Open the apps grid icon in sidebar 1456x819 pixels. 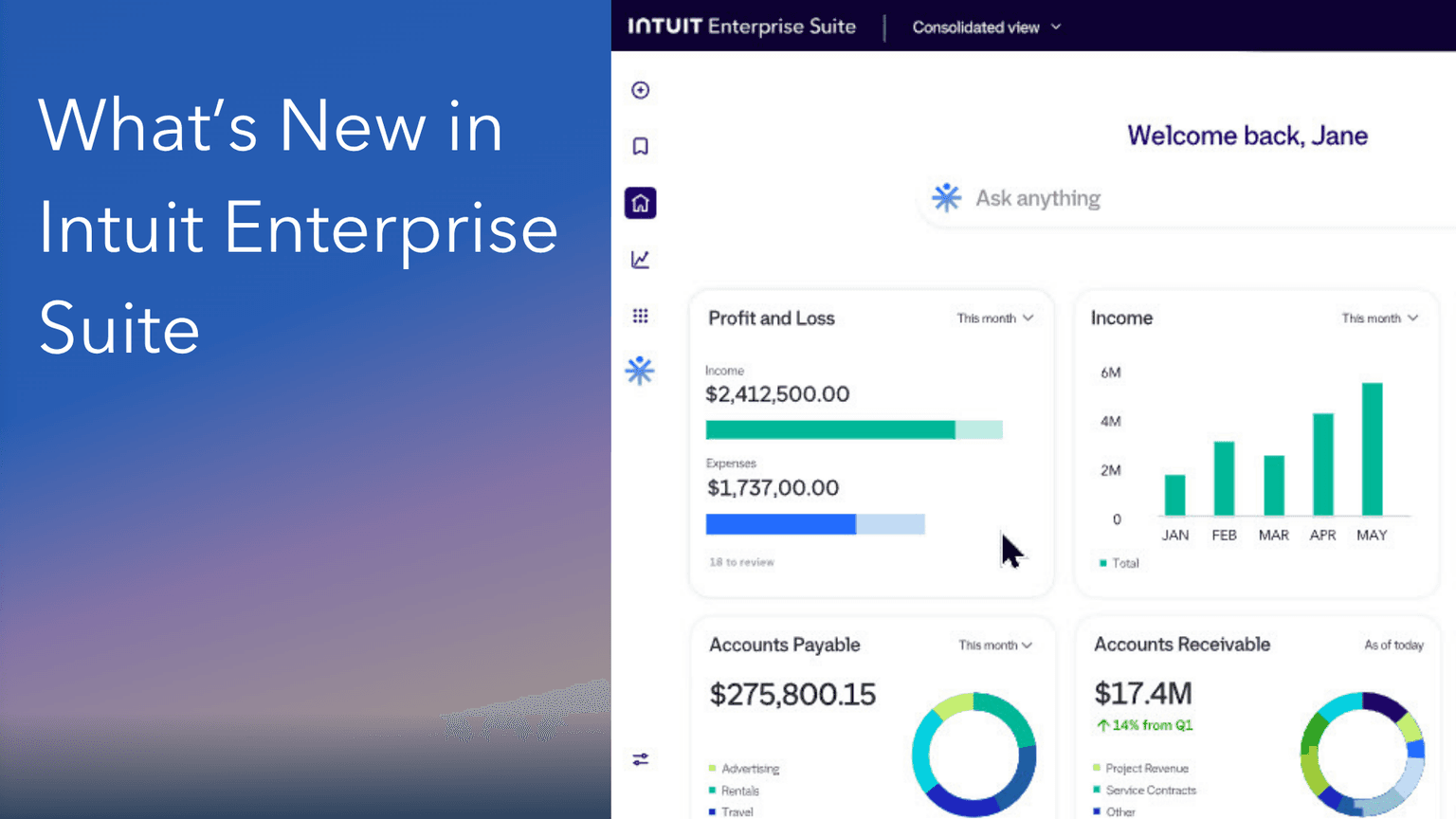pos(641,316)
